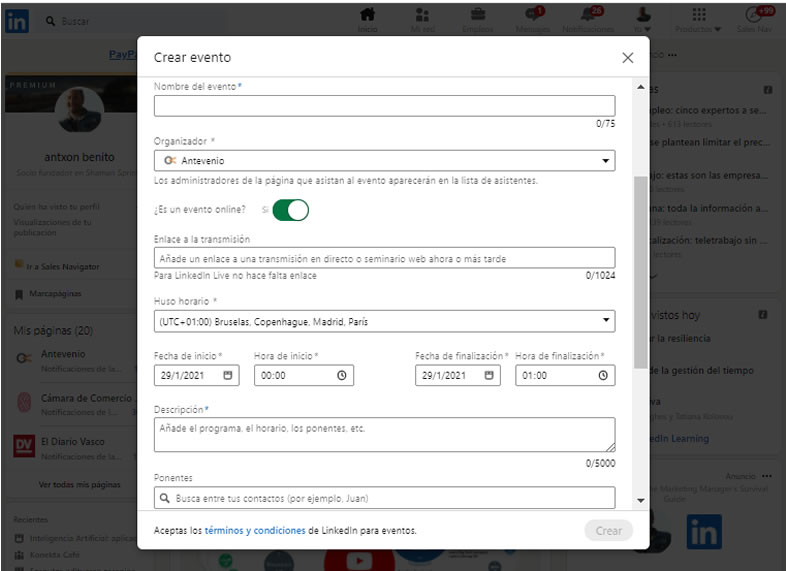The image size is (786, 571).
Task: Toggle the online event switch off
Action: click(x=290, y=210)
